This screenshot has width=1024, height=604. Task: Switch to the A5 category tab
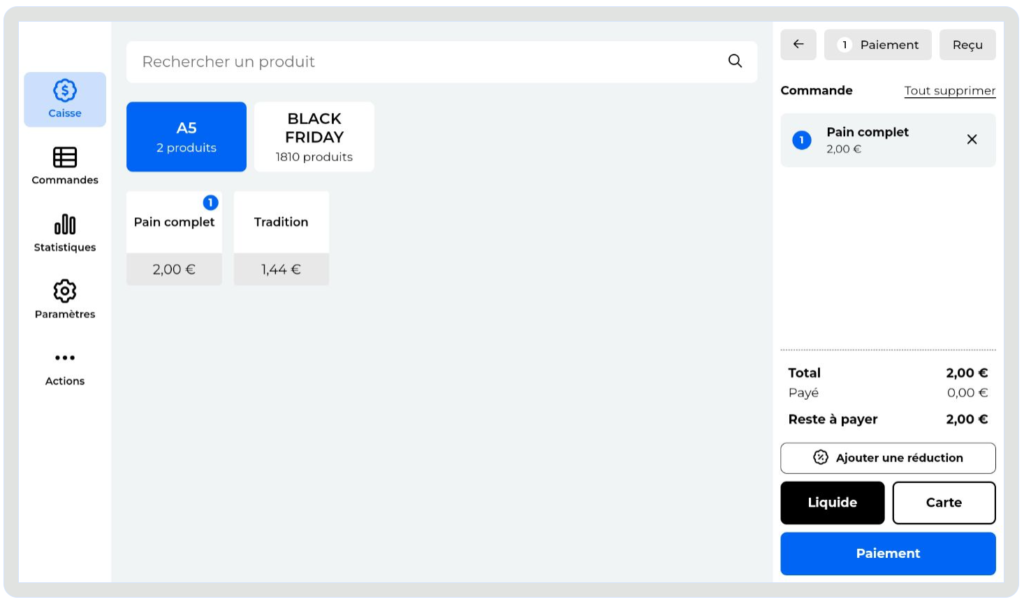click(186, 137)
